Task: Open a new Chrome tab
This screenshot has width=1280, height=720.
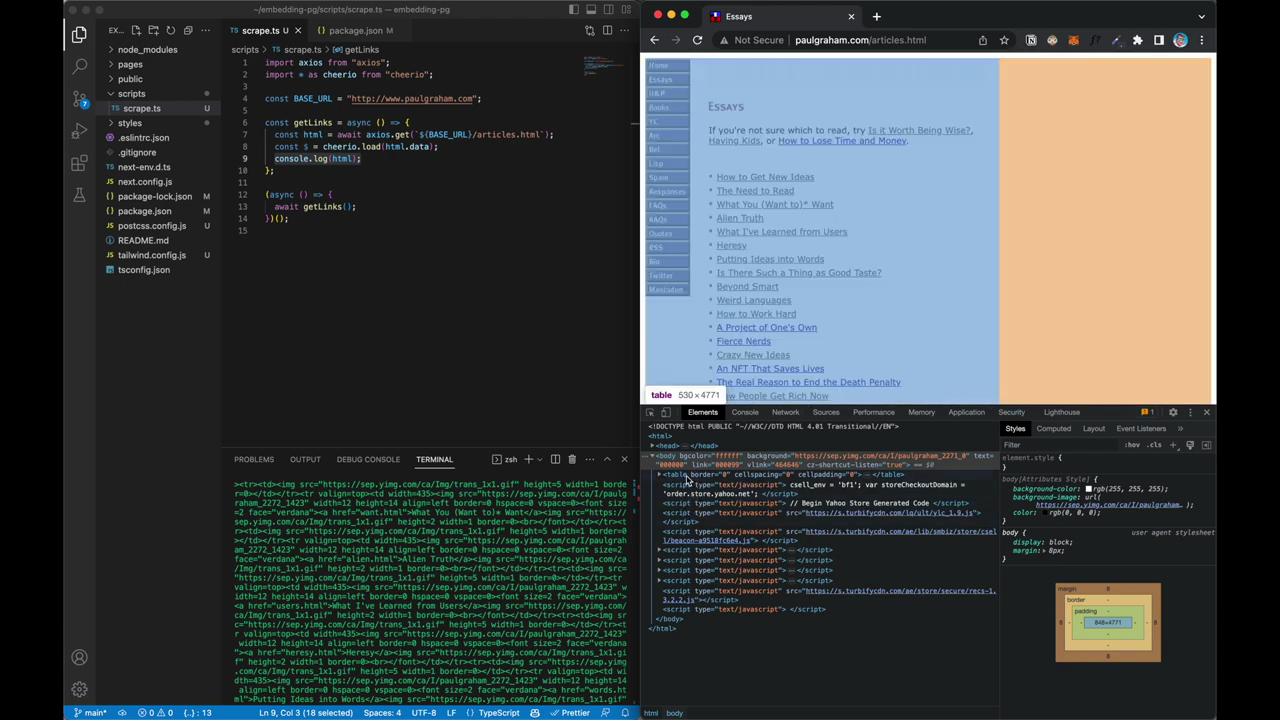Action: [876, 16]
